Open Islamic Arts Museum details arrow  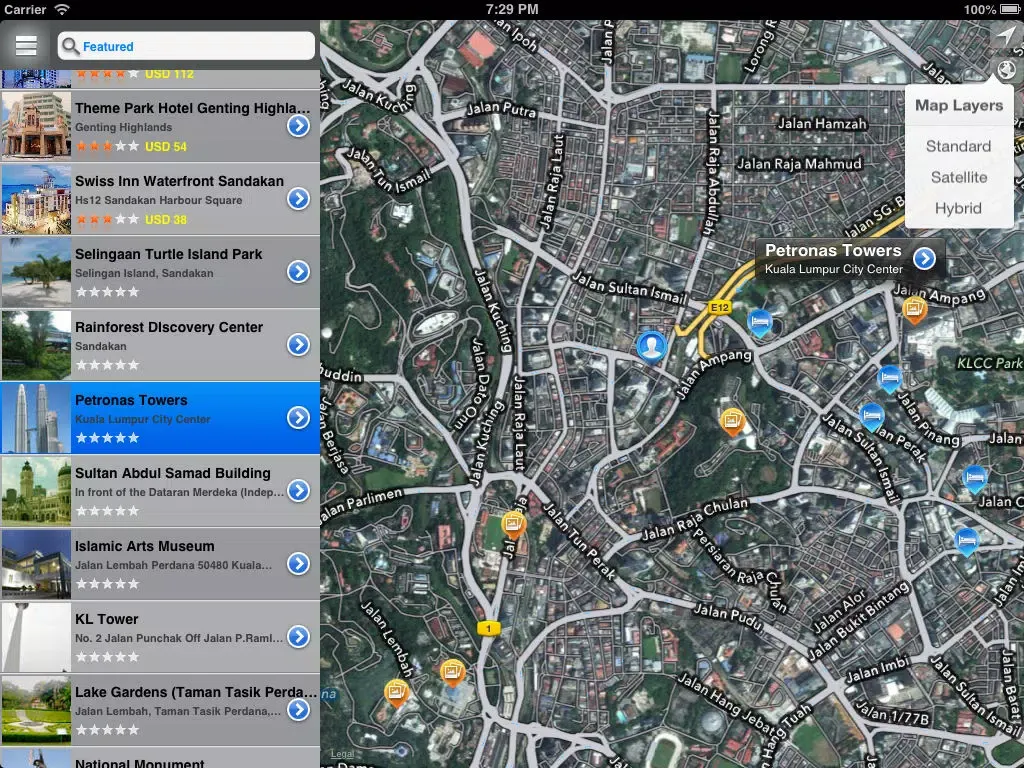click(298, 564)
